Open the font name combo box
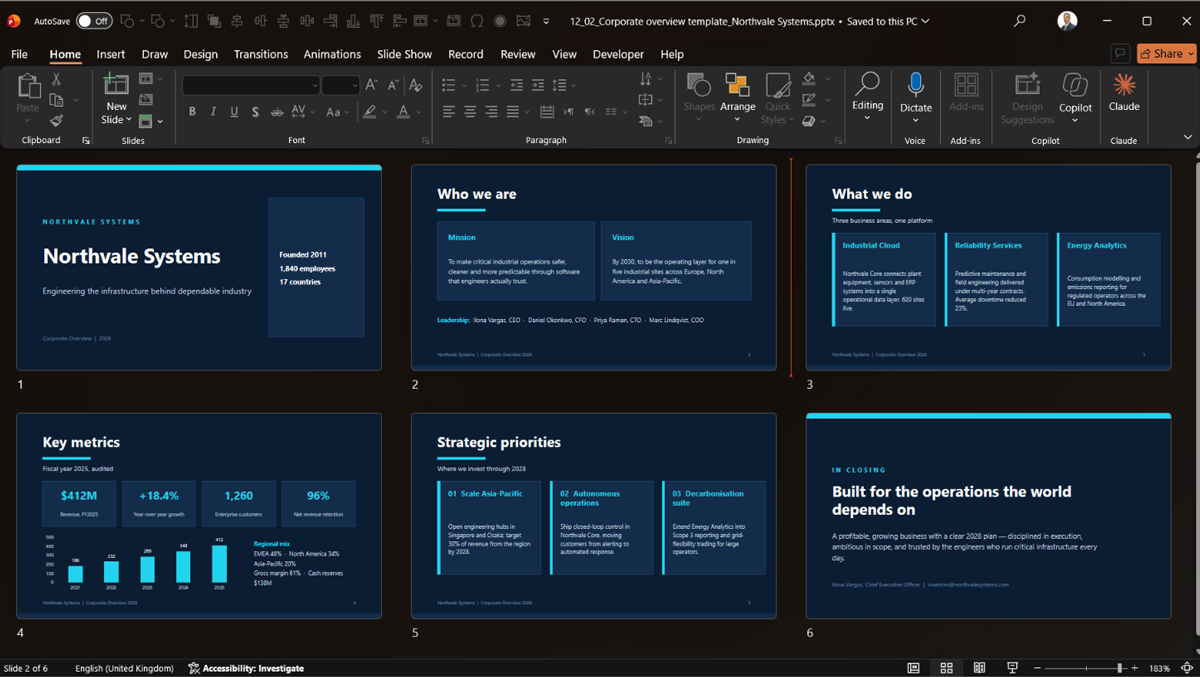The image size is (1200, 677). [251, 85]
